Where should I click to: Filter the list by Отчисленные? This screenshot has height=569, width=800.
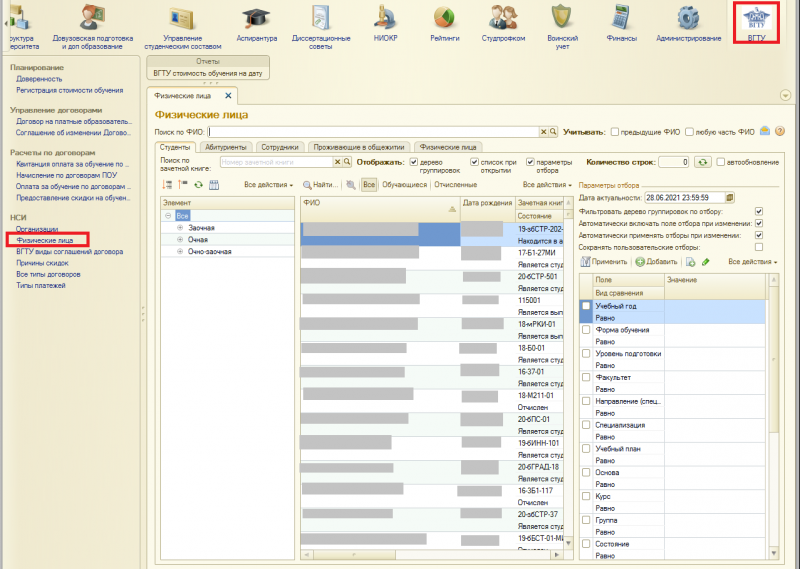pos(456,185)
